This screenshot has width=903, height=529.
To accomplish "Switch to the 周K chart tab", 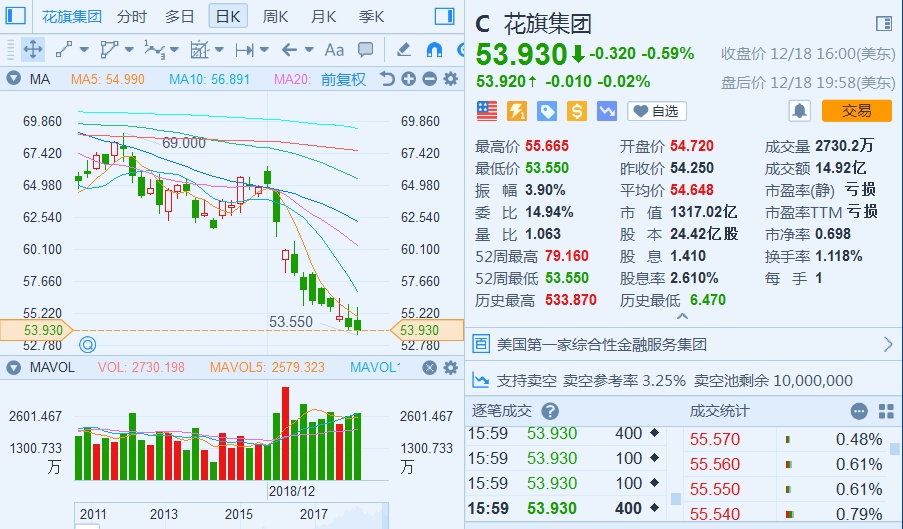I will (275, 16).
